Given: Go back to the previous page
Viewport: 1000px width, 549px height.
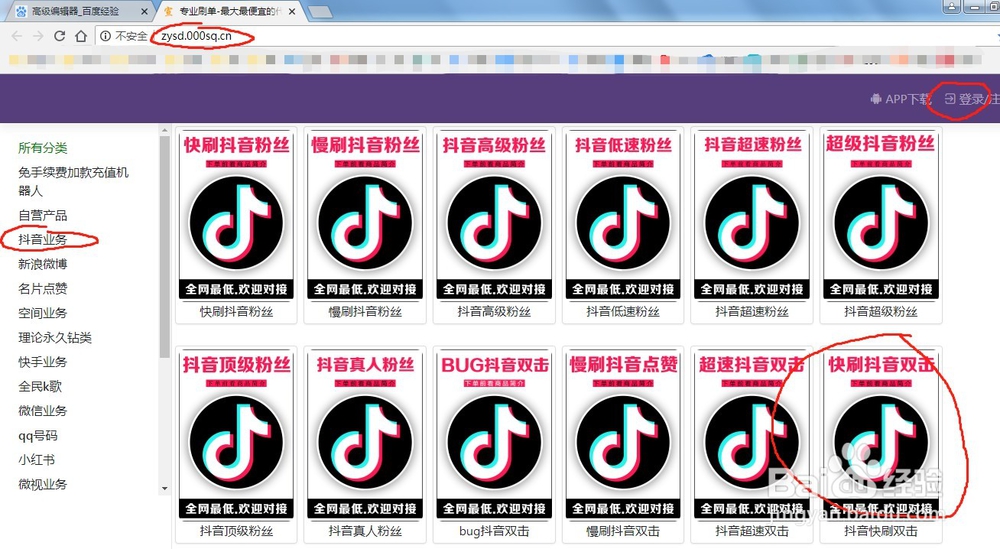Looking at the screenshot, I should pyautogui.click(x=17, y=36).
